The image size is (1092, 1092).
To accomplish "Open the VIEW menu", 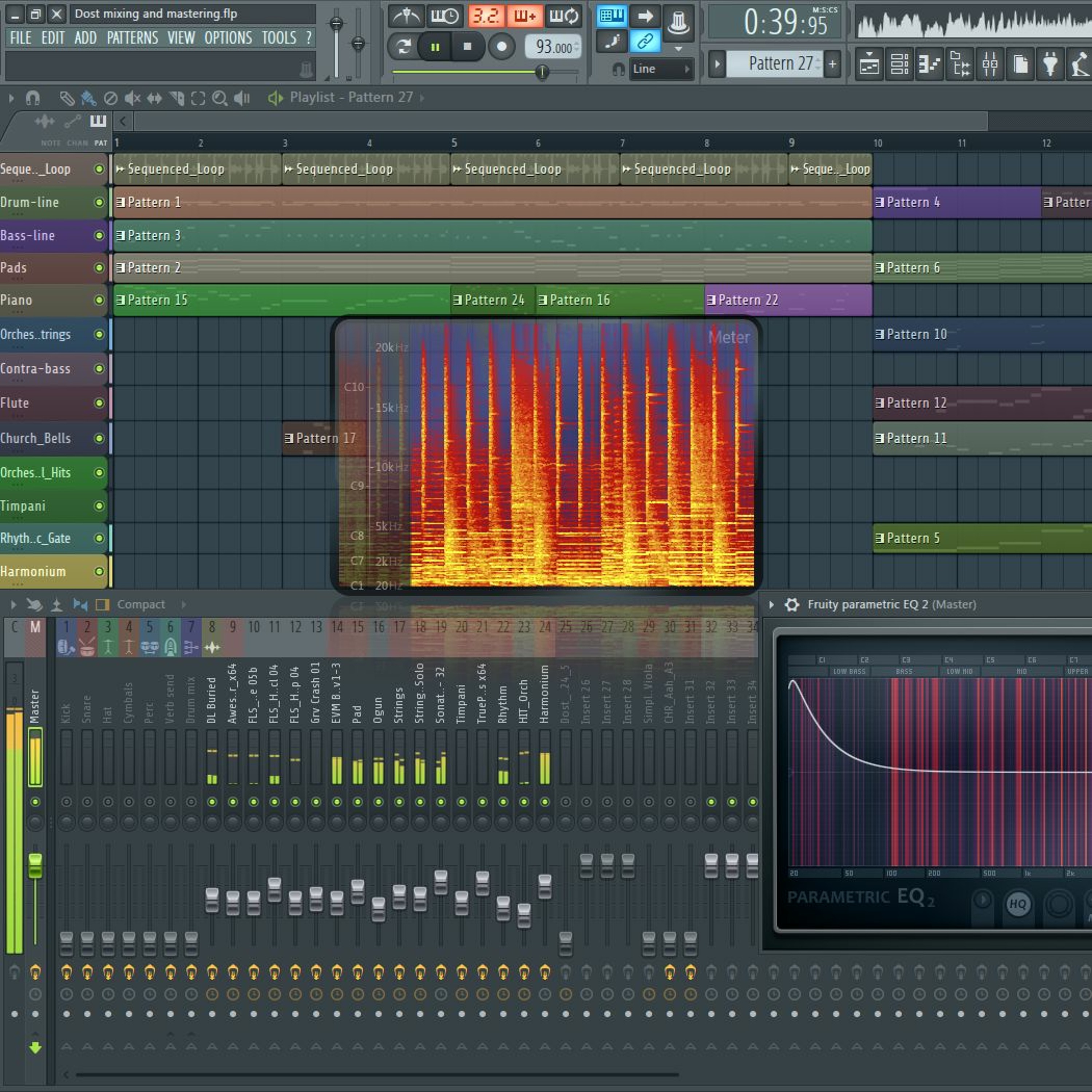I will pyautogui.click(x=181, y=38).
